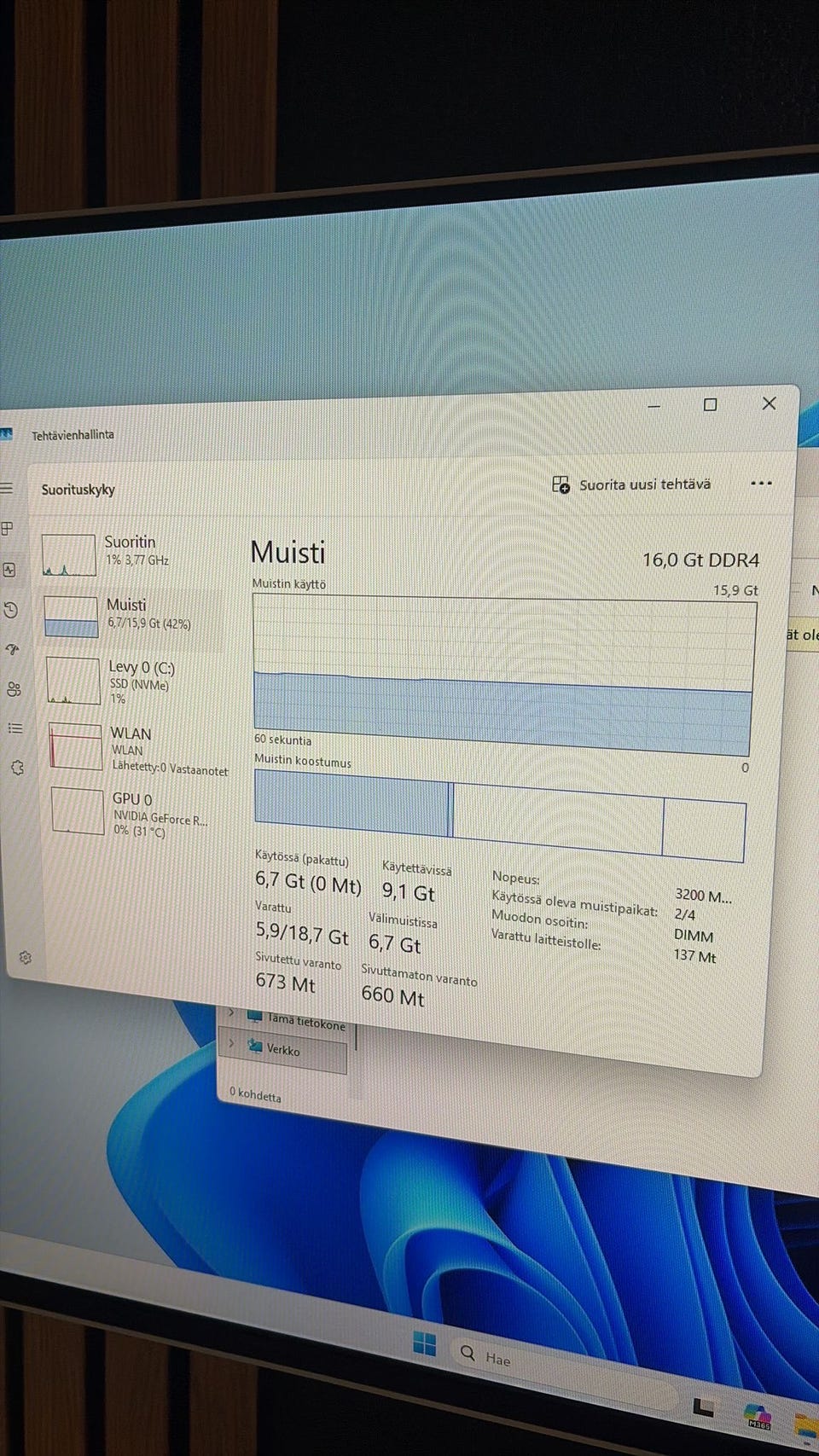Open the Users icon in sidebar

point(14,689)
